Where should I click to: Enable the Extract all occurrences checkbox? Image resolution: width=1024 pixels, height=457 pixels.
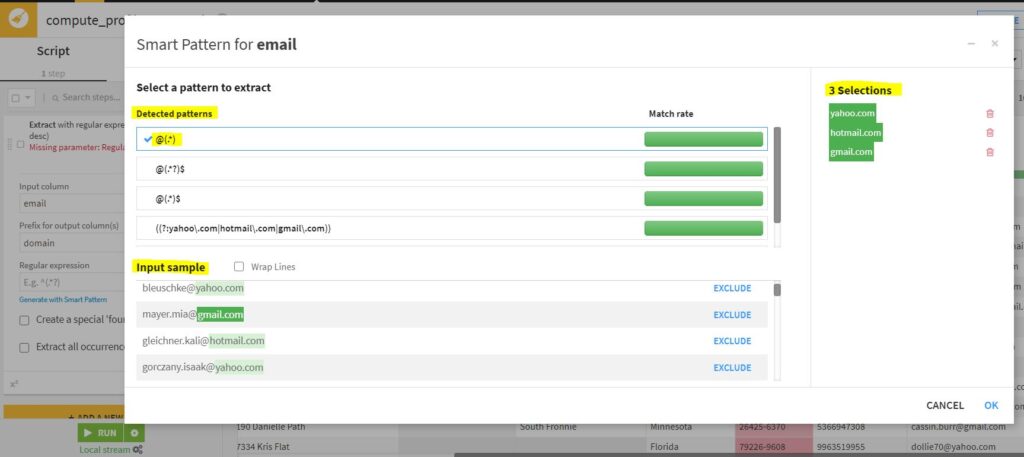pos(24,347)
